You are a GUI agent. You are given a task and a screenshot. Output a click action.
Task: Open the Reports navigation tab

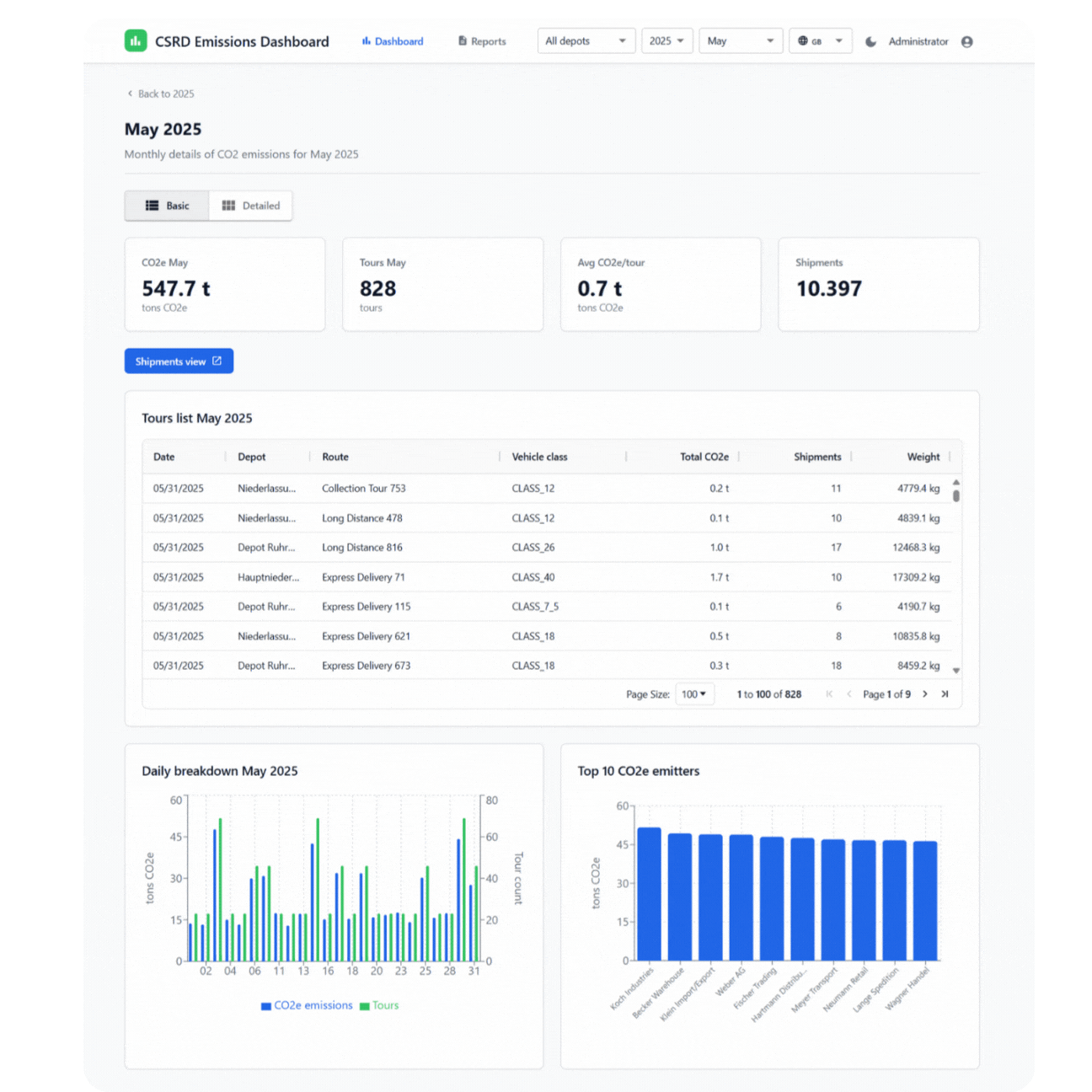pyautogui.click(x=482, y=41)
